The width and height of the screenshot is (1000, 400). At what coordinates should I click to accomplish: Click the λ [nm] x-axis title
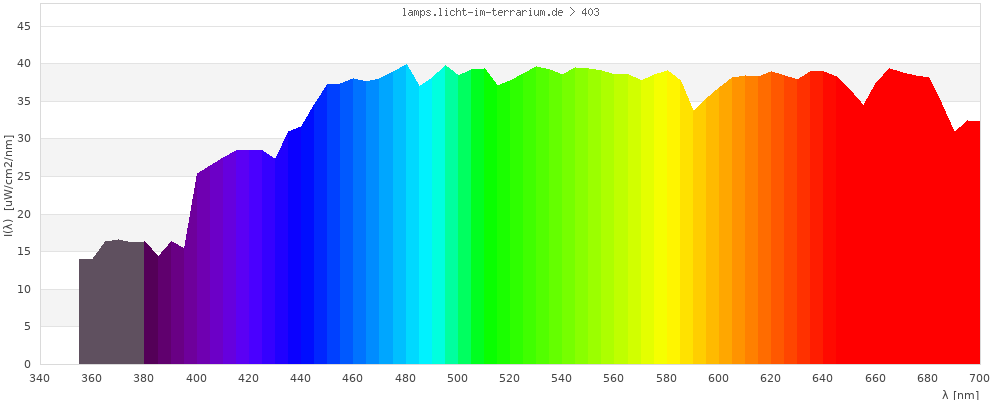[960, 394]
